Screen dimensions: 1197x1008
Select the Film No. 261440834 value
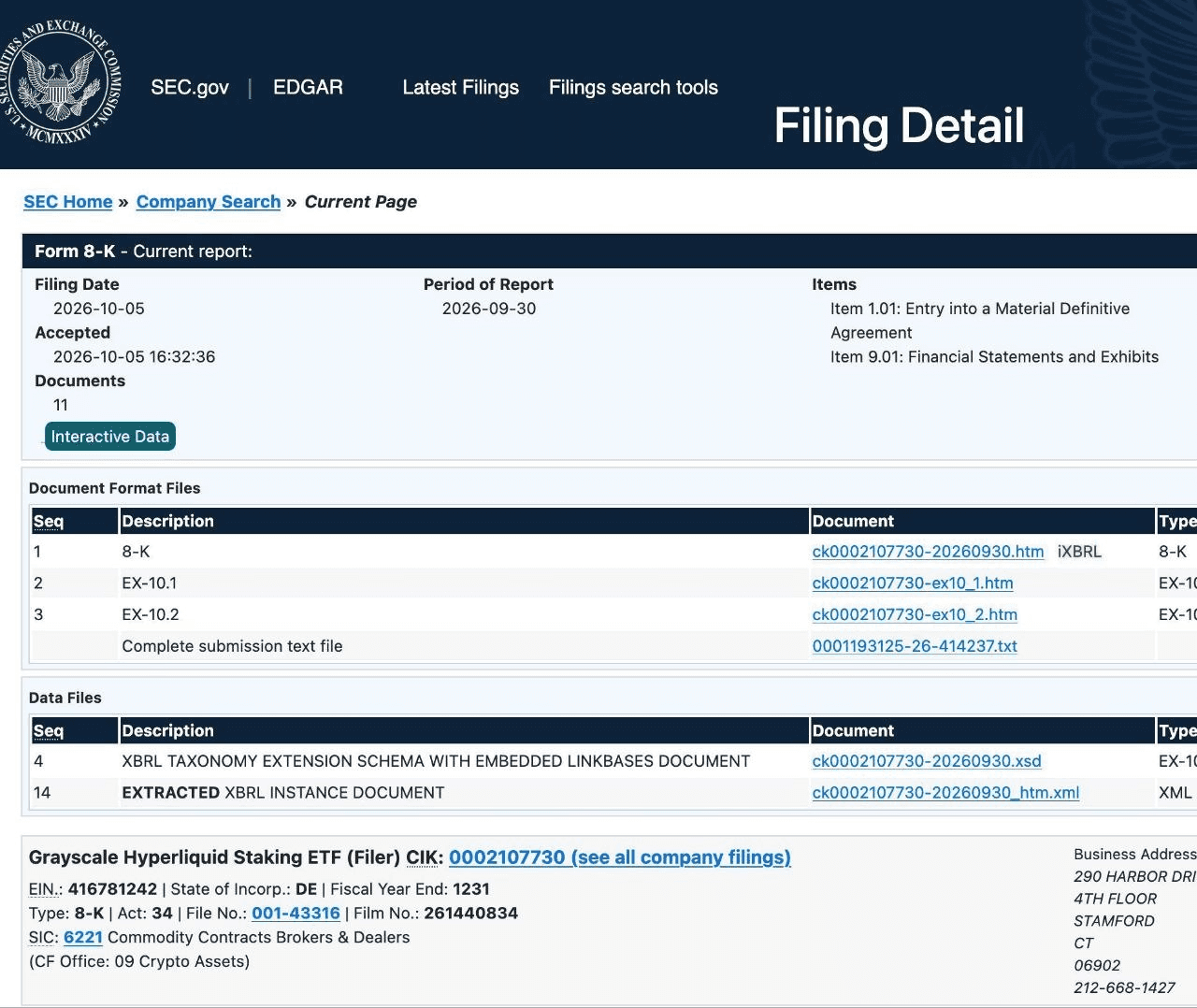tap(471, 914)
